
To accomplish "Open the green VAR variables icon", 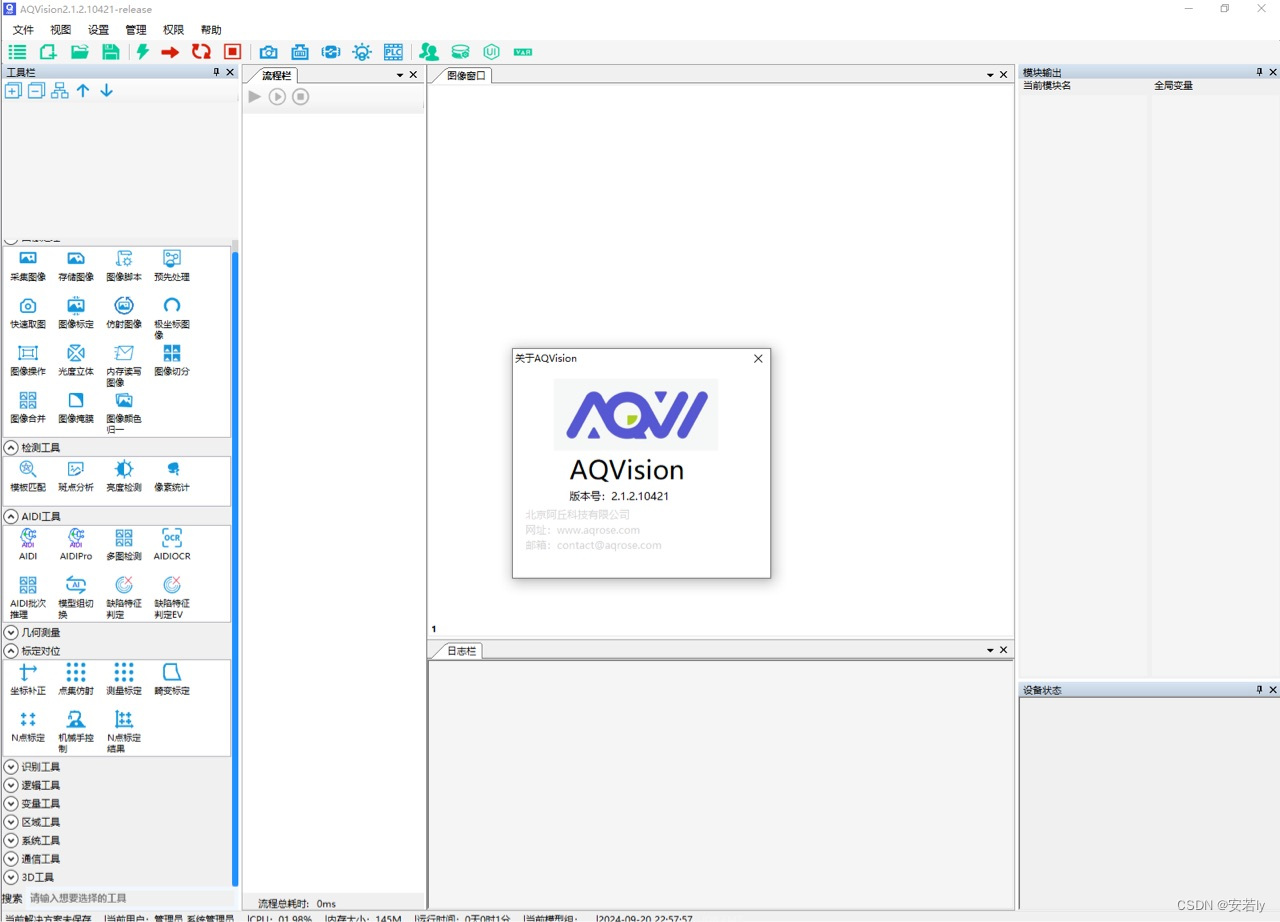I will pos(523,52).
